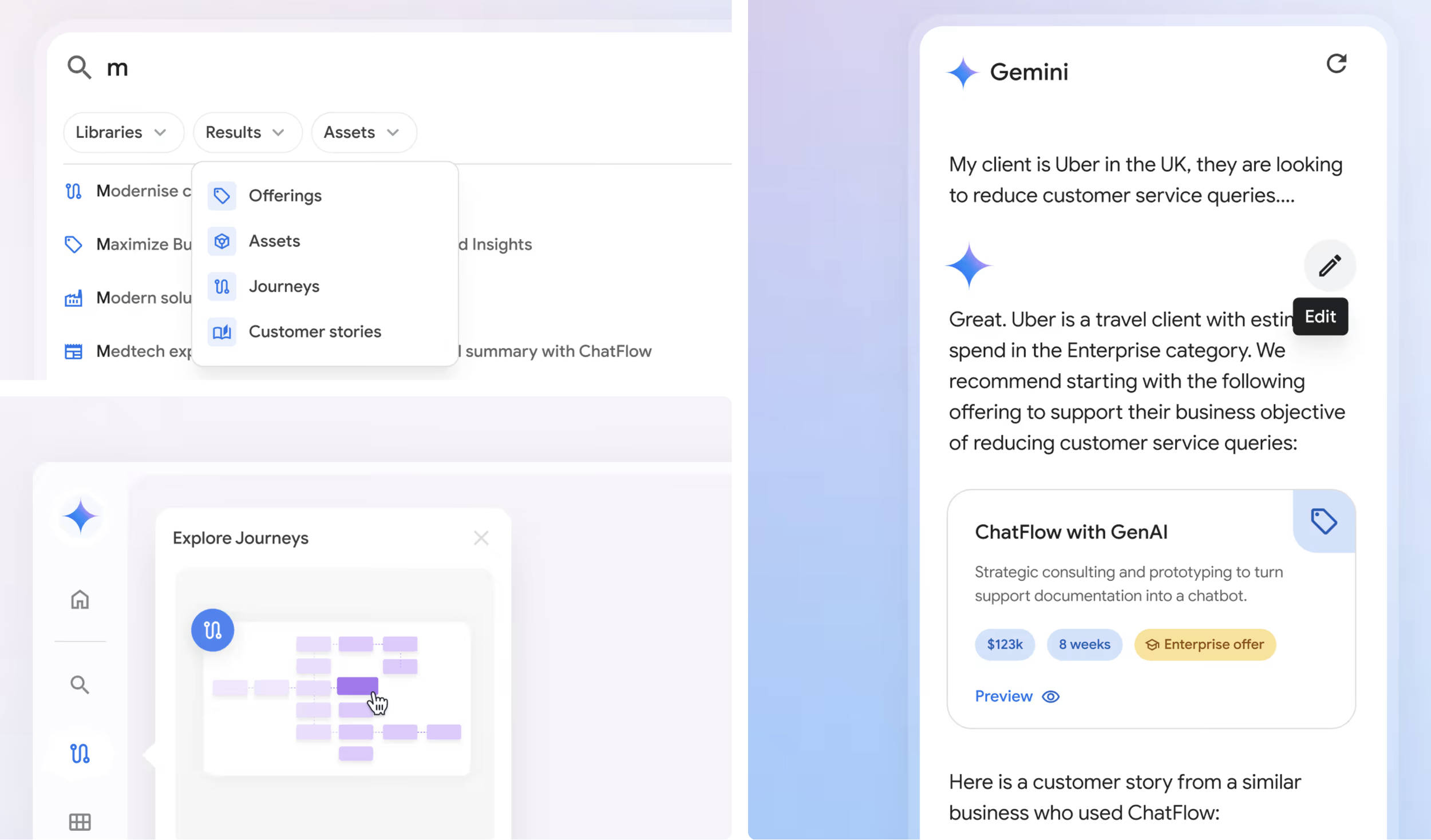Click the 'Explore Journeys' title

240,538
